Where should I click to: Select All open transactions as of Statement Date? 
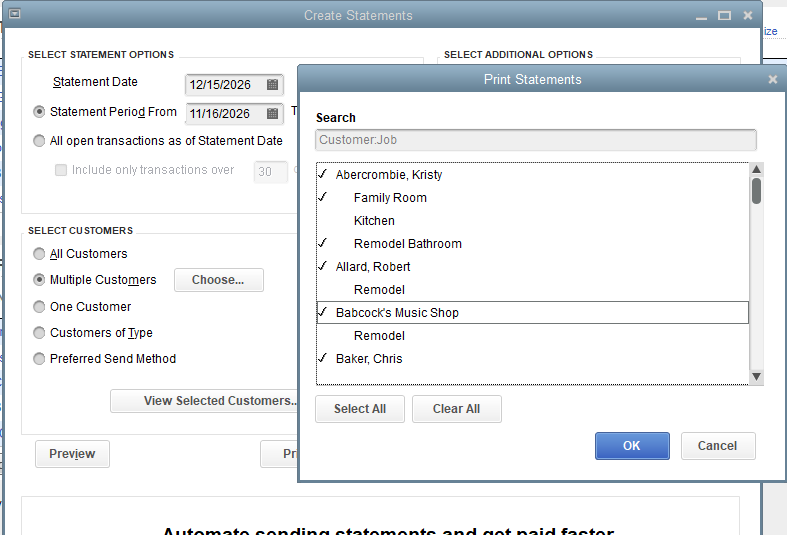[x=40, y=141]
